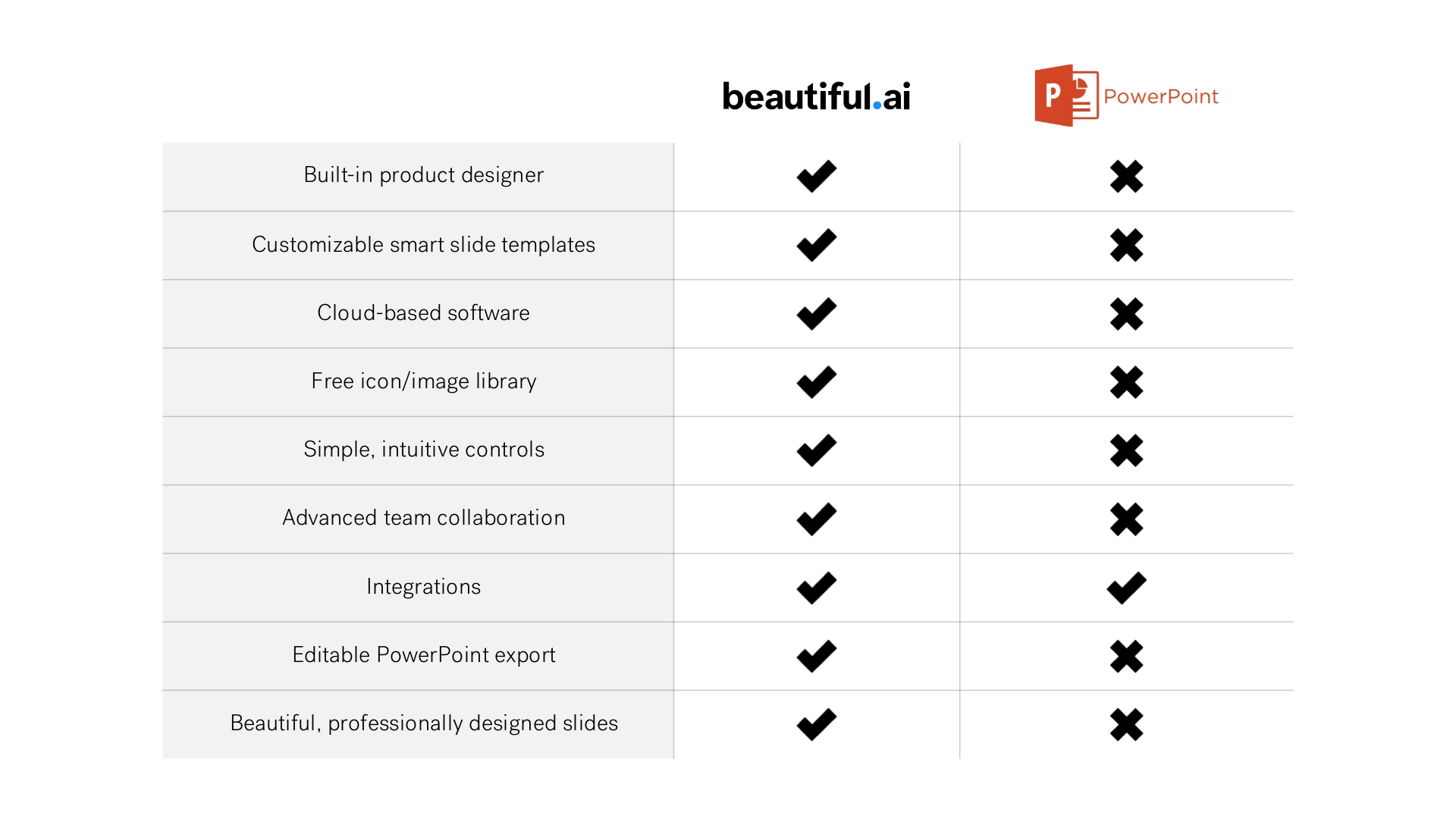This screenshot has height=819, width=1456.
Task: Click the orange PowerPoint text label
Action: point(1161,96)
